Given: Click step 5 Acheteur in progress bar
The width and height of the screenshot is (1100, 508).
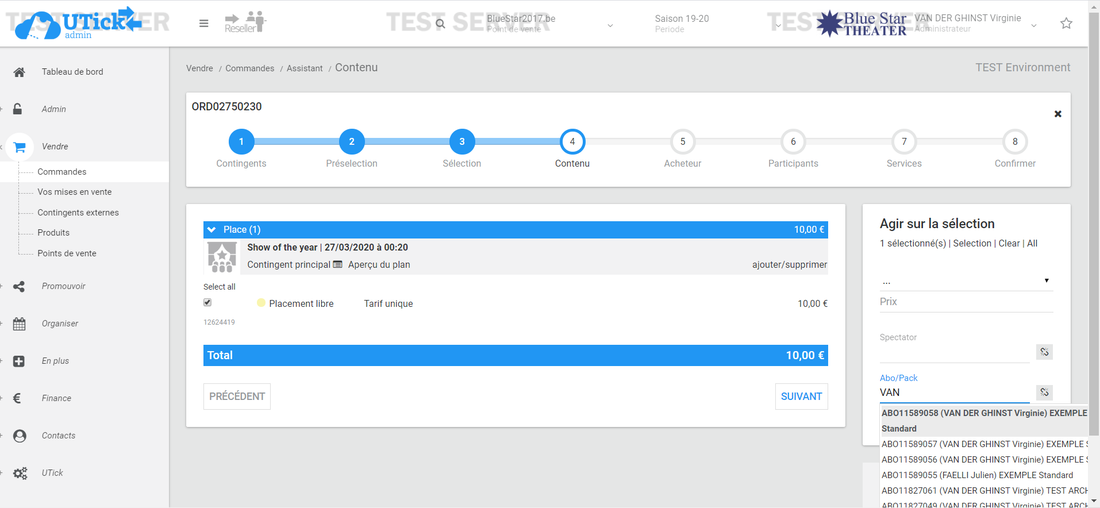Looking at the screenshot, I should (682, 142).
